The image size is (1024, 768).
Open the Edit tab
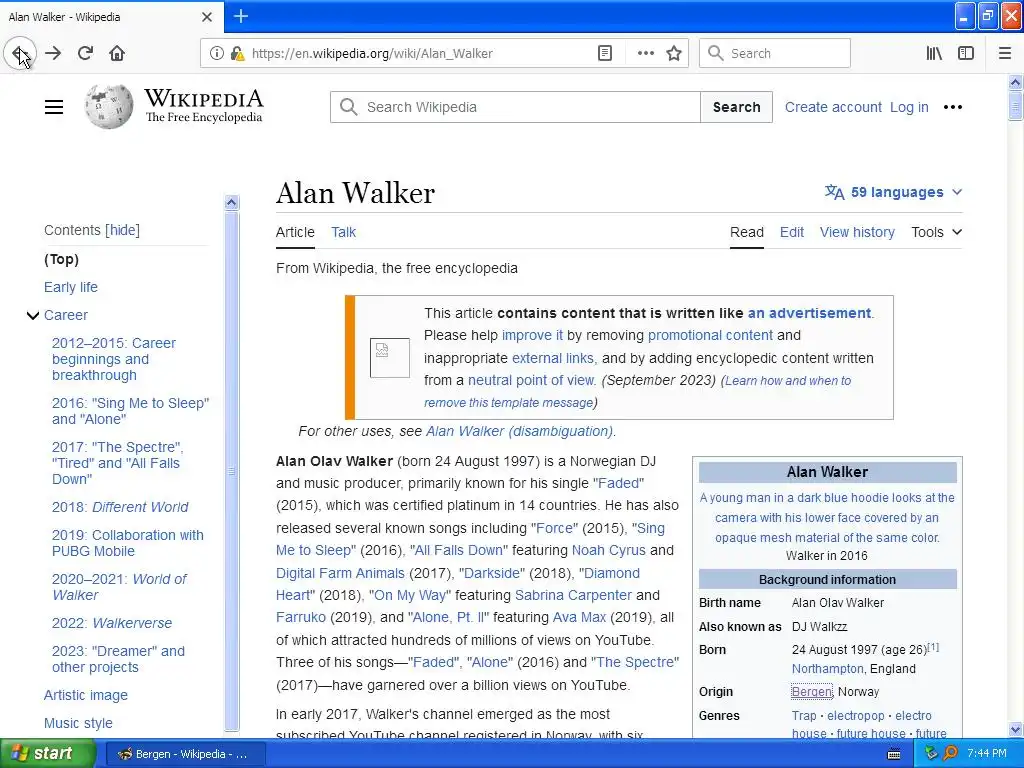pos(792,232)
